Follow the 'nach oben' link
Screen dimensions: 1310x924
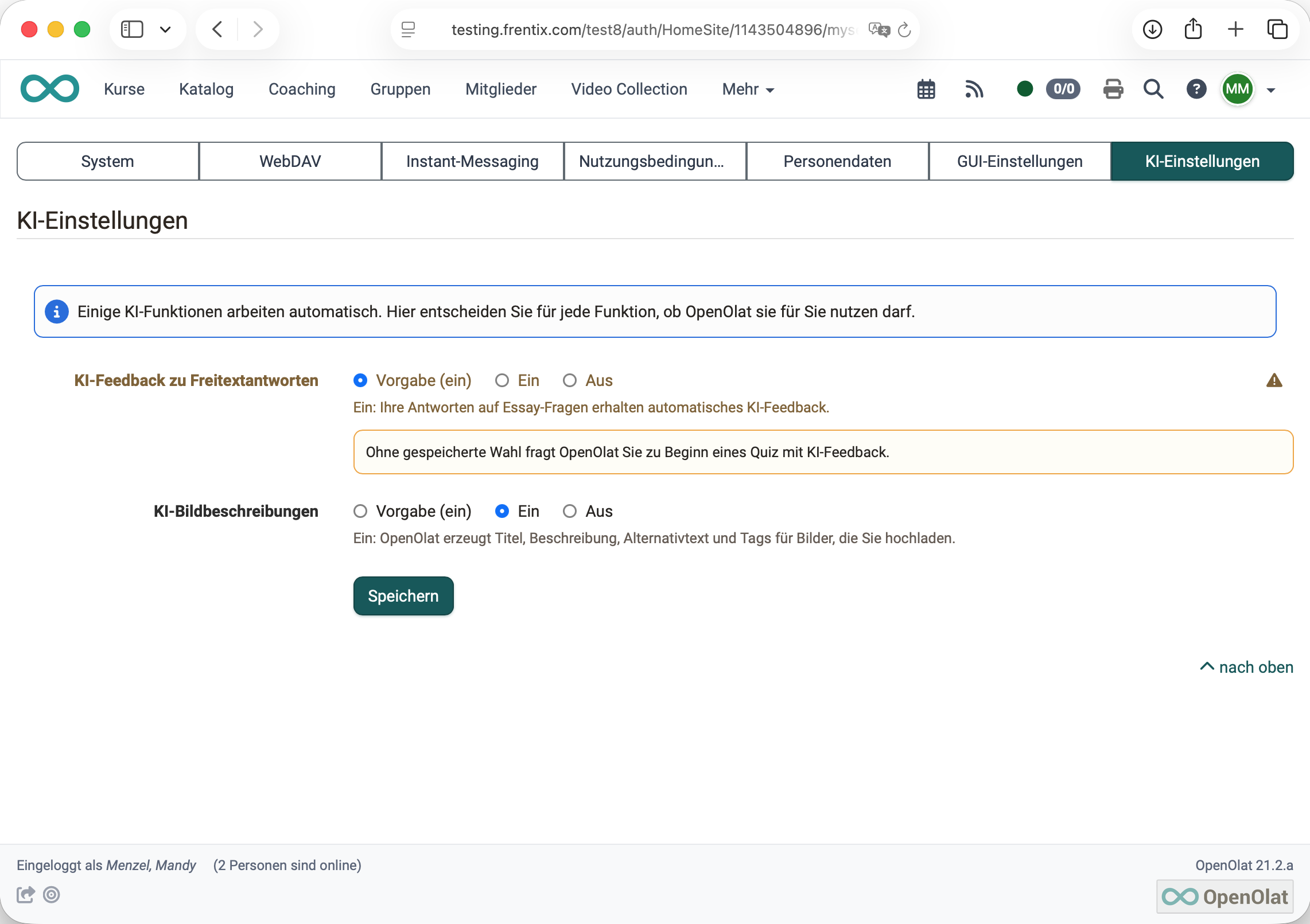coord(1246,667)
